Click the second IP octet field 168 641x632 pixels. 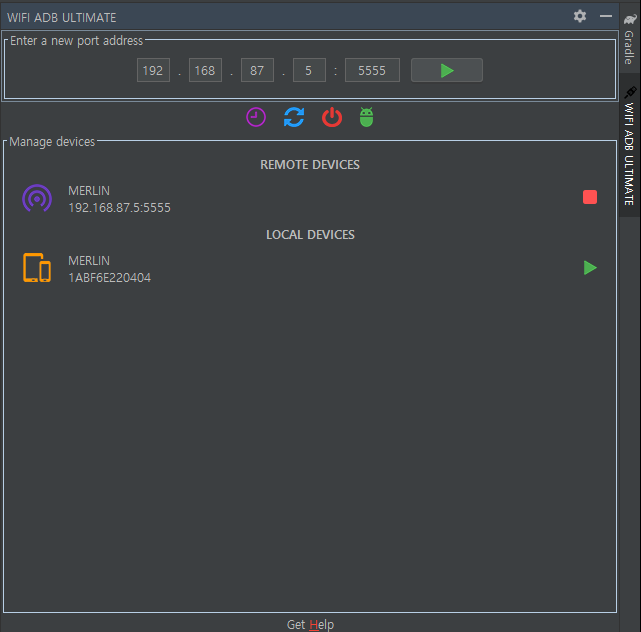pyautogui.click(x=205, y=70)
